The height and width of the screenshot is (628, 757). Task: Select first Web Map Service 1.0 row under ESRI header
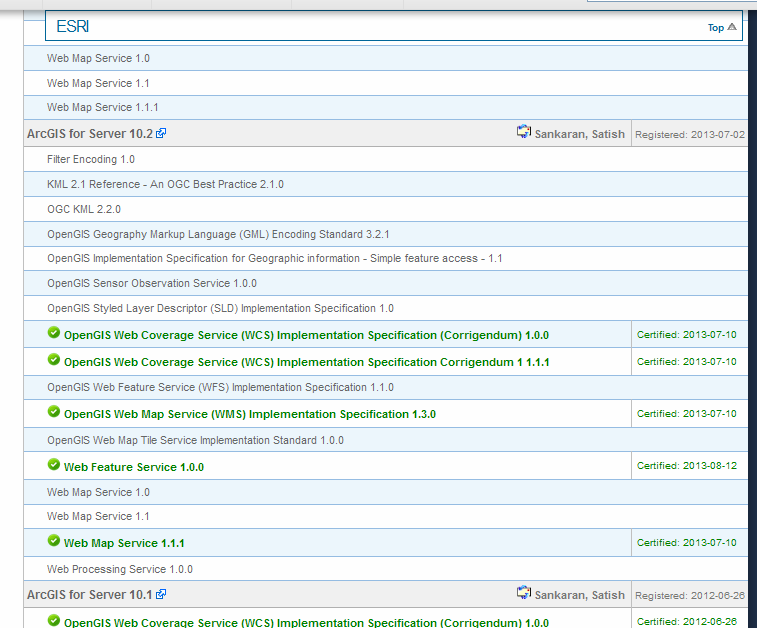(x=385, y=58)
